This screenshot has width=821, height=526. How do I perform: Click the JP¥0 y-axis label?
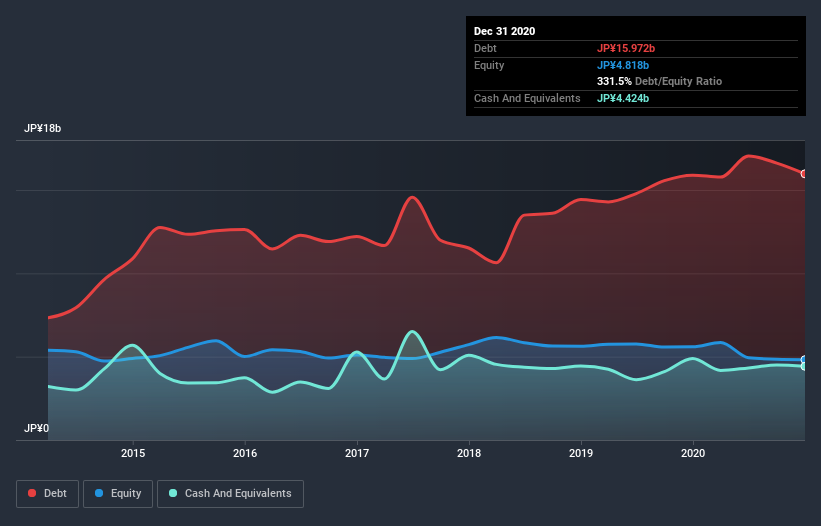tap(37, 428)
